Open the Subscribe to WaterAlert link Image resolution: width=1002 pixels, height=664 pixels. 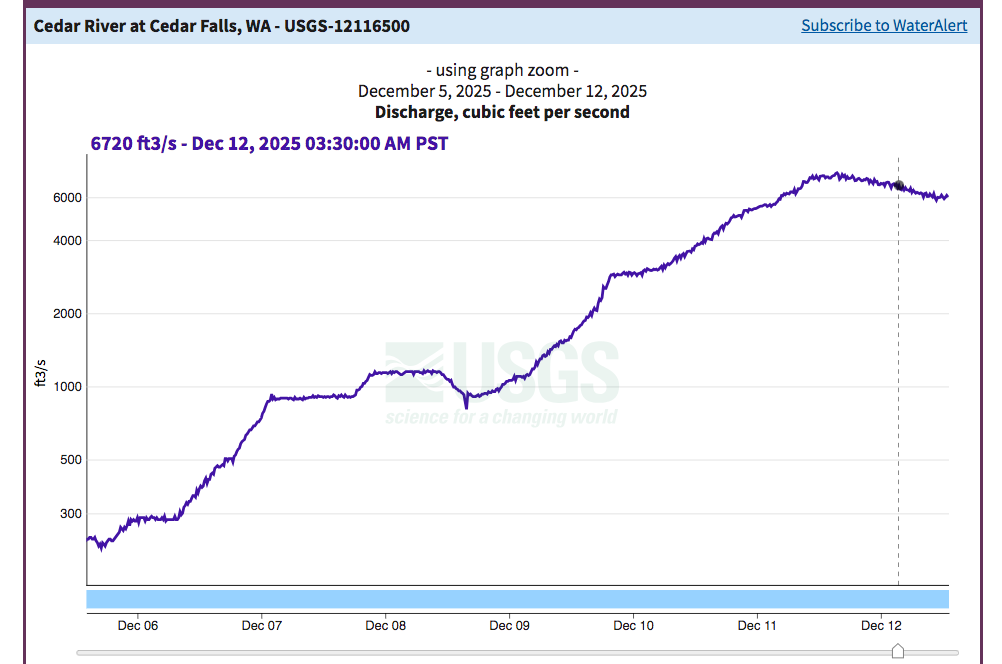[884, 25]
